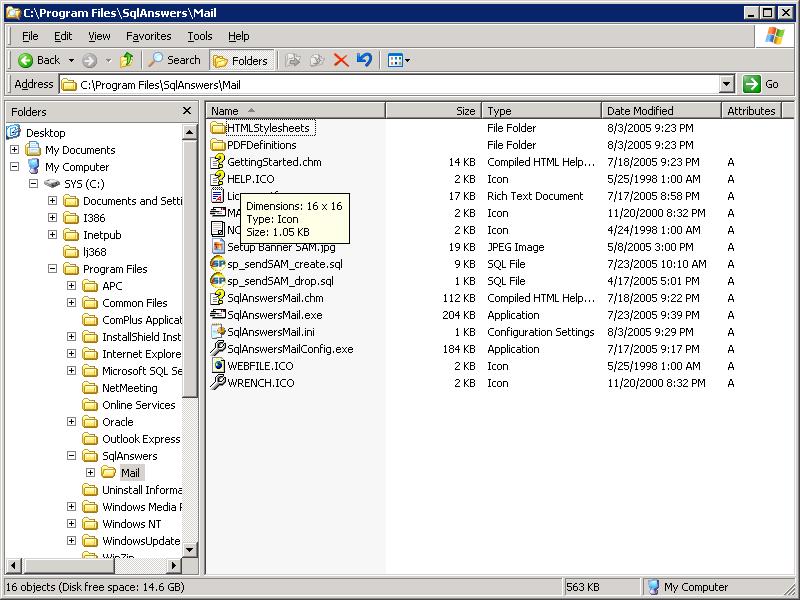Viewport: 800px width, 600px height.
Task: Sort by the Date Modified column header
Action: [640, 111]
